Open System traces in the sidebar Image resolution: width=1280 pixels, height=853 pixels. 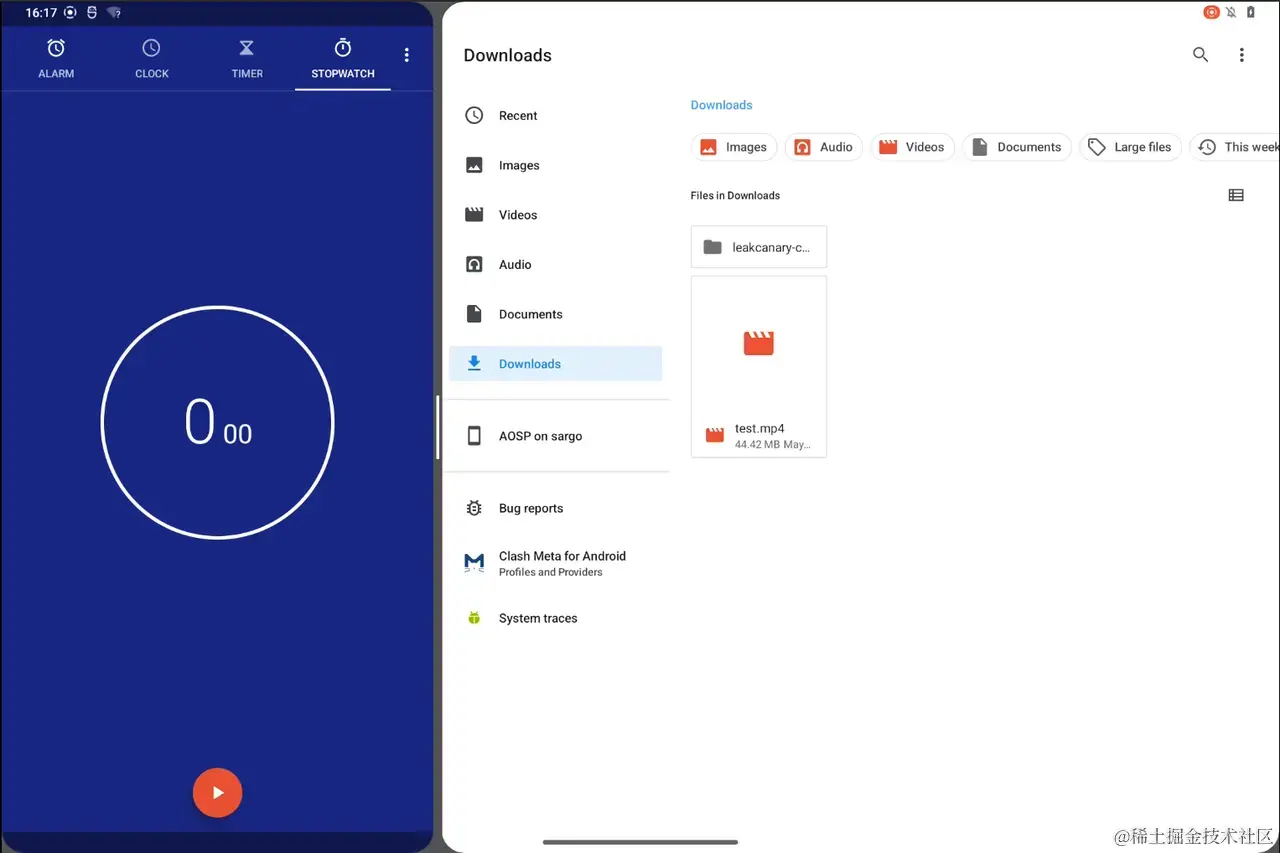coord(555,618)
